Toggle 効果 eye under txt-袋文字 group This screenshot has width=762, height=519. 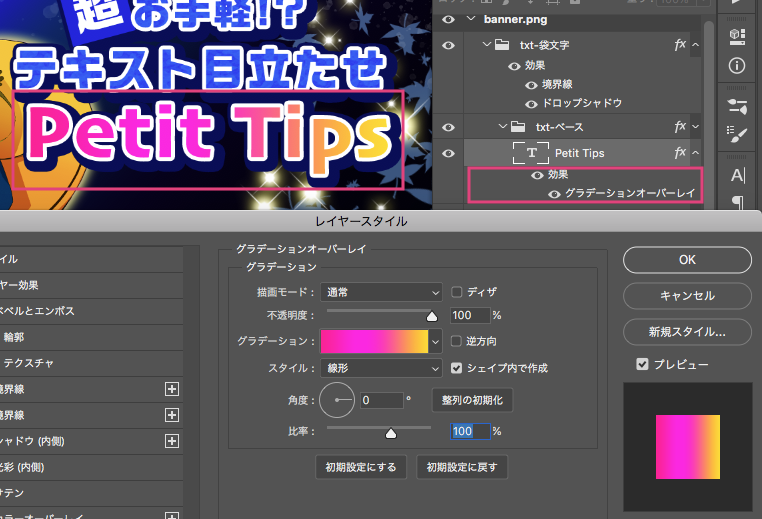coord(514,67)
